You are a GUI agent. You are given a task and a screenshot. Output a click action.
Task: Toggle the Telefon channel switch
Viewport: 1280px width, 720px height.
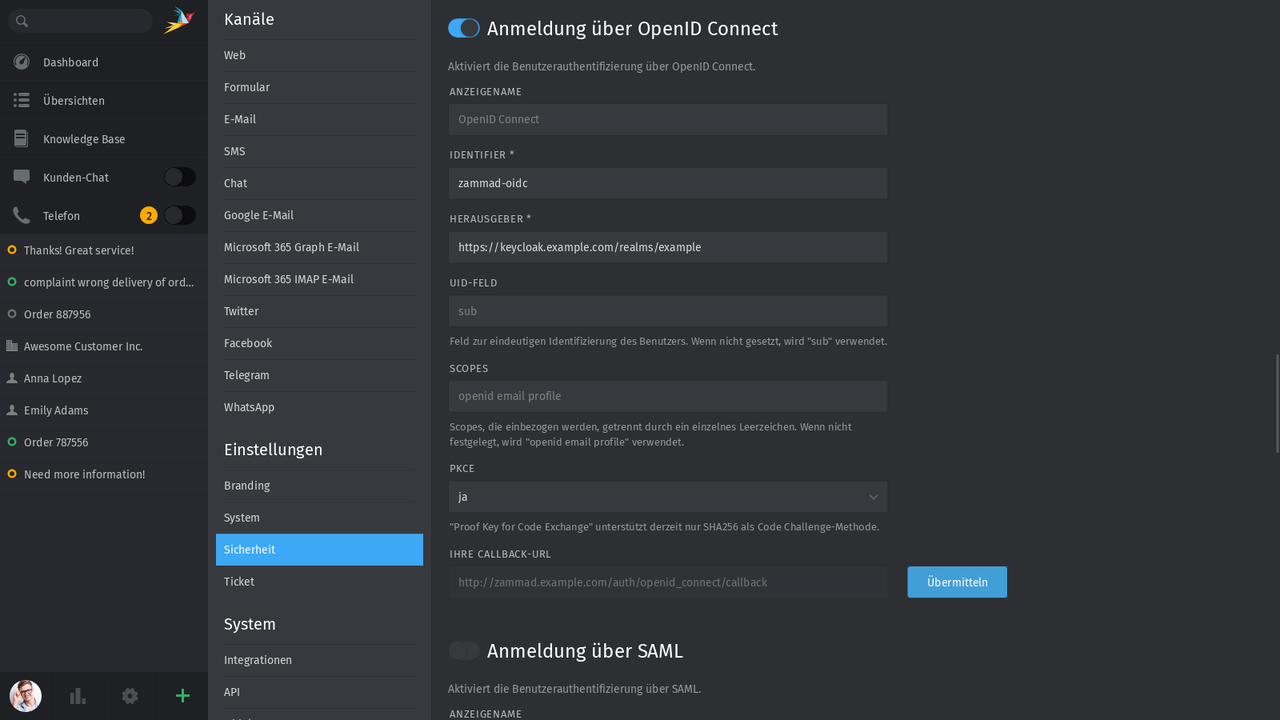pyautogui.click(x=179, y=215)
